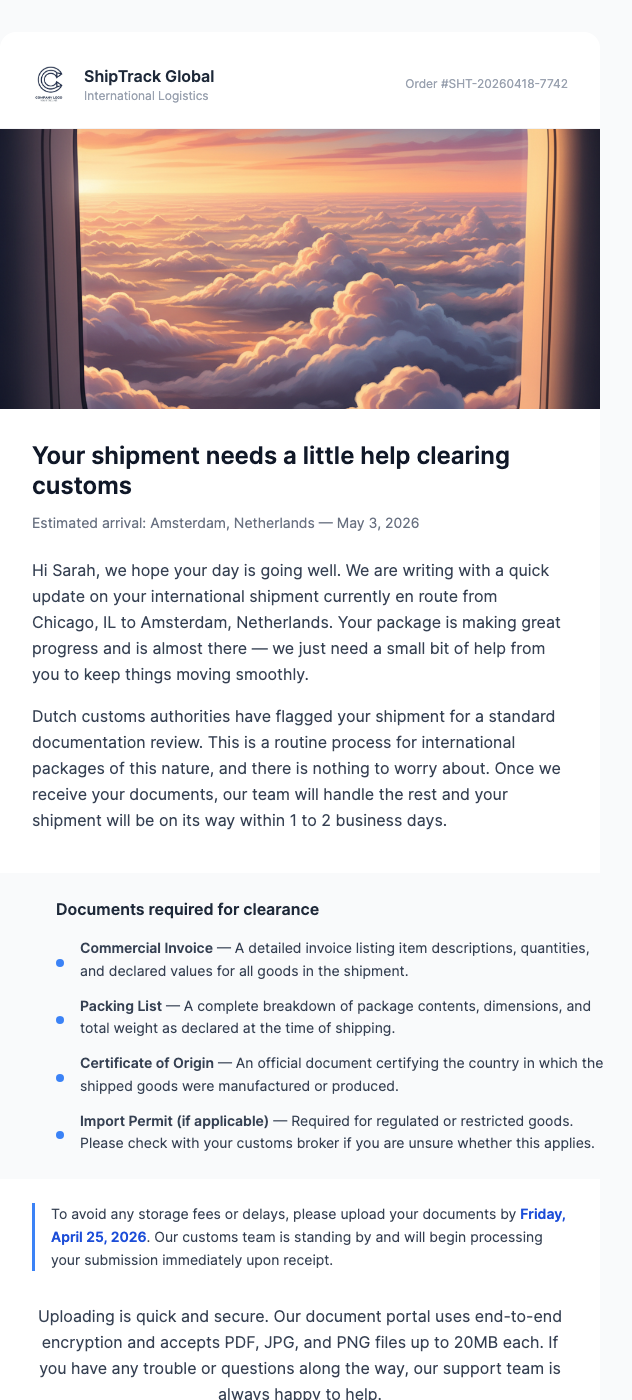Select the Commercial Invoice item label
The image size is (632, 1400).
coord(146,948)
